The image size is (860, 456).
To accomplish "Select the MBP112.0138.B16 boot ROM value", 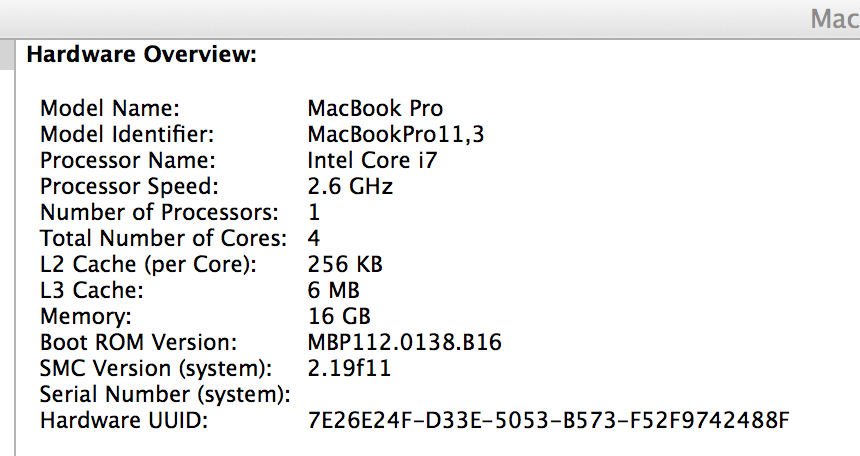I will tap(404, 343).
